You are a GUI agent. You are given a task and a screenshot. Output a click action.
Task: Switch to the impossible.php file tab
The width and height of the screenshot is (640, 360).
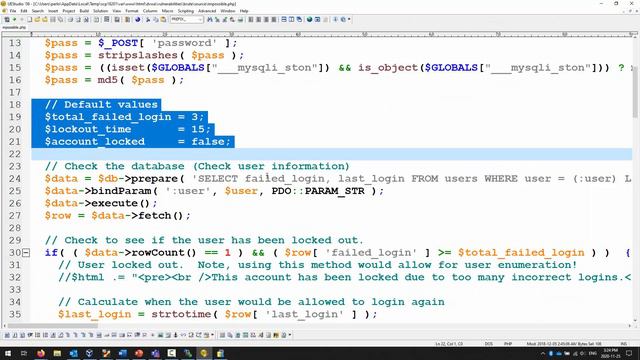click(x=14, y=27)
